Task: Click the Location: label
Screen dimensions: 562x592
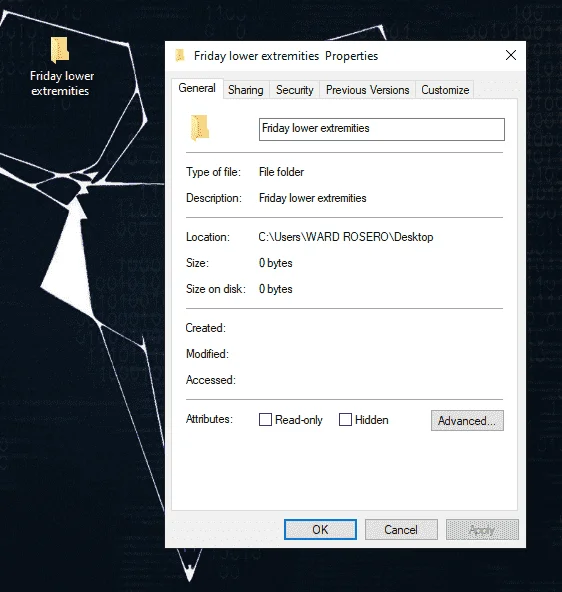Action: coord(208,237)
